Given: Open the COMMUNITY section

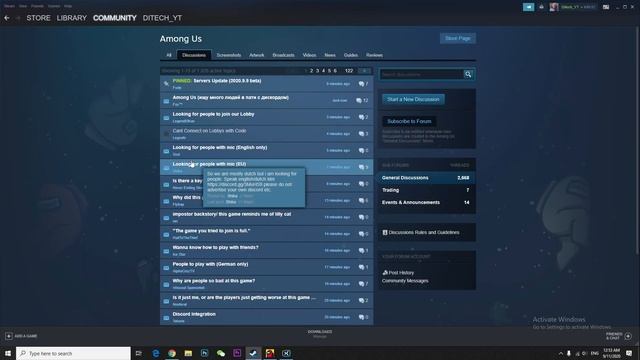Looking at the screenshot, I should pos(115,18).
